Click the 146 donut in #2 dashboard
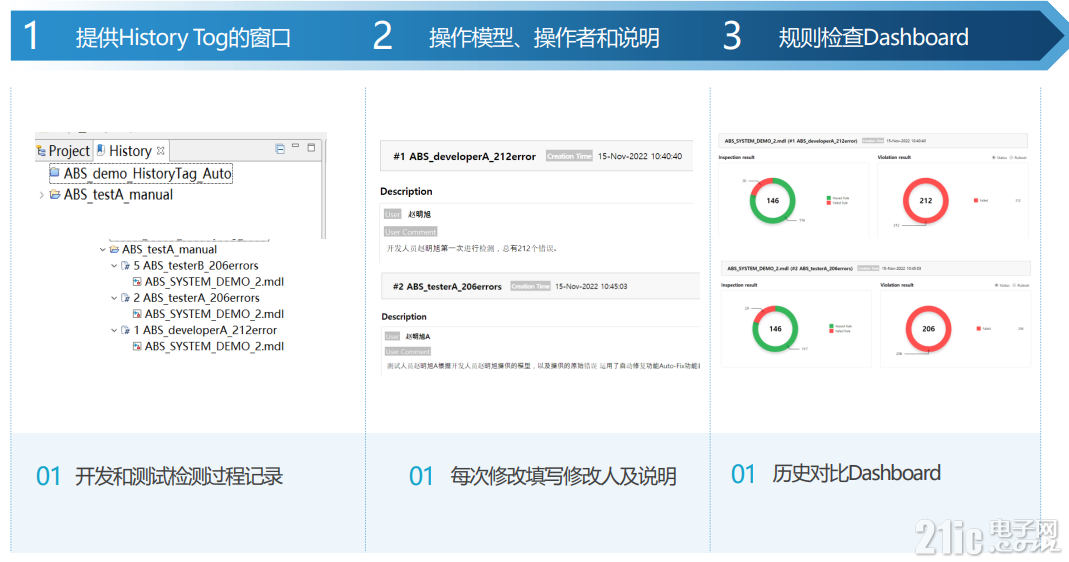The width and height of the screenshot is (1069, 562). click(775, 329)
